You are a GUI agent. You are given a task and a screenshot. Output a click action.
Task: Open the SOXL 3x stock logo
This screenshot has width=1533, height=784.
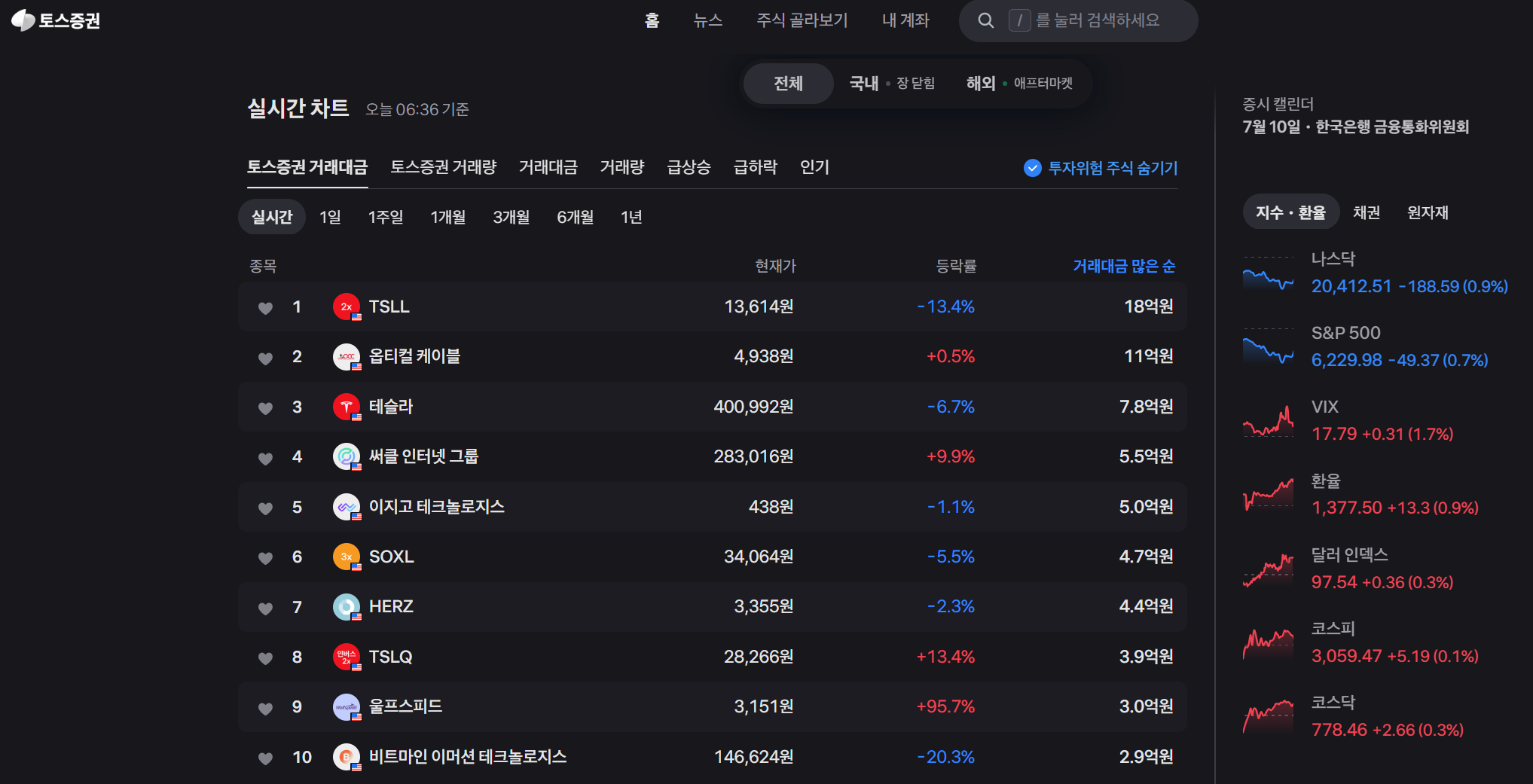(347, 557)
